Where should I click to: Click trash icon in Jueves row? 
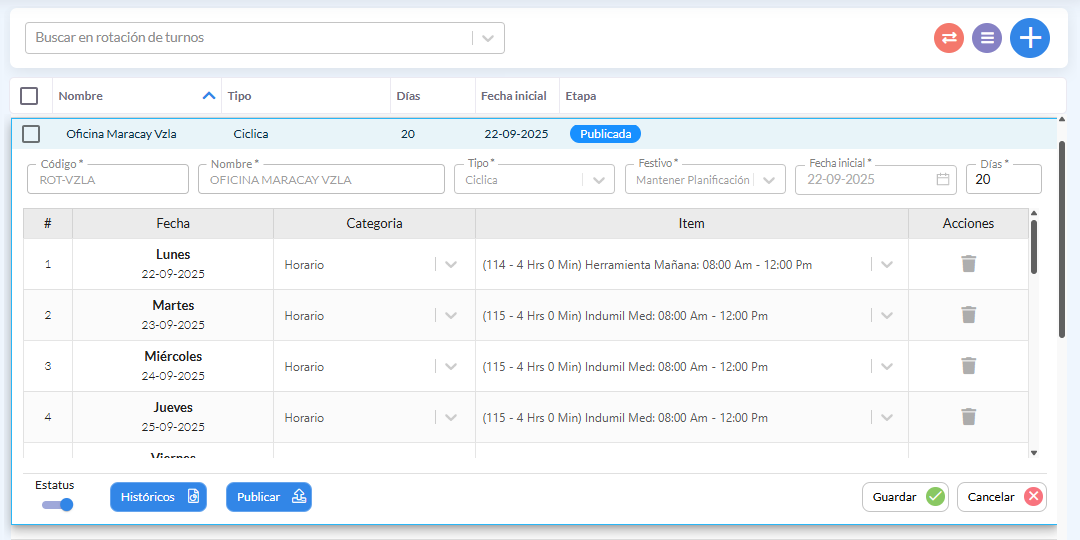click(968, 417)
